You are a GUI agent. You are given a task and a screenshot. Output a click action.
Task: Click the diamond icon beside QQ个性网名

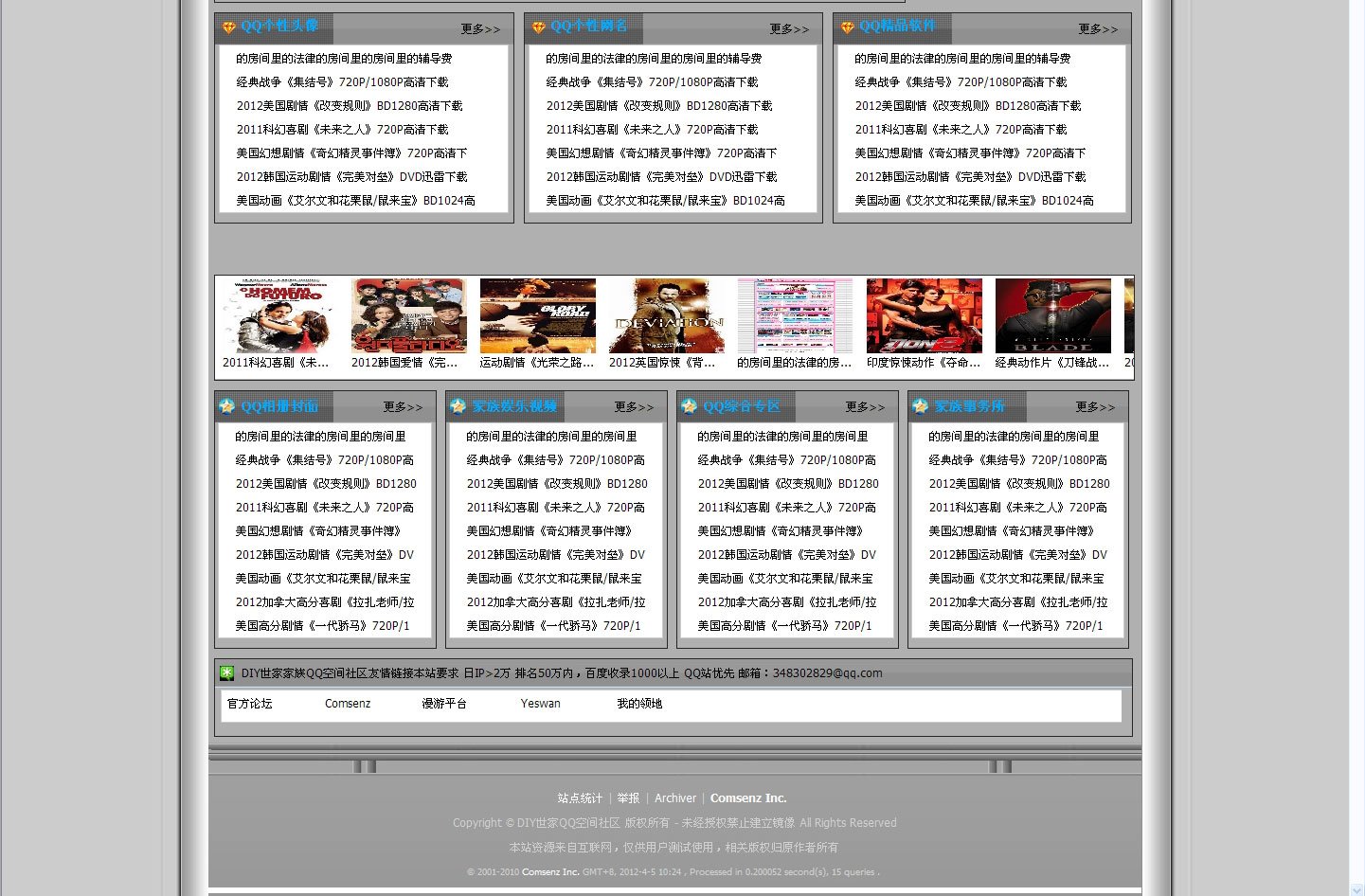click(x=538, y=27)
